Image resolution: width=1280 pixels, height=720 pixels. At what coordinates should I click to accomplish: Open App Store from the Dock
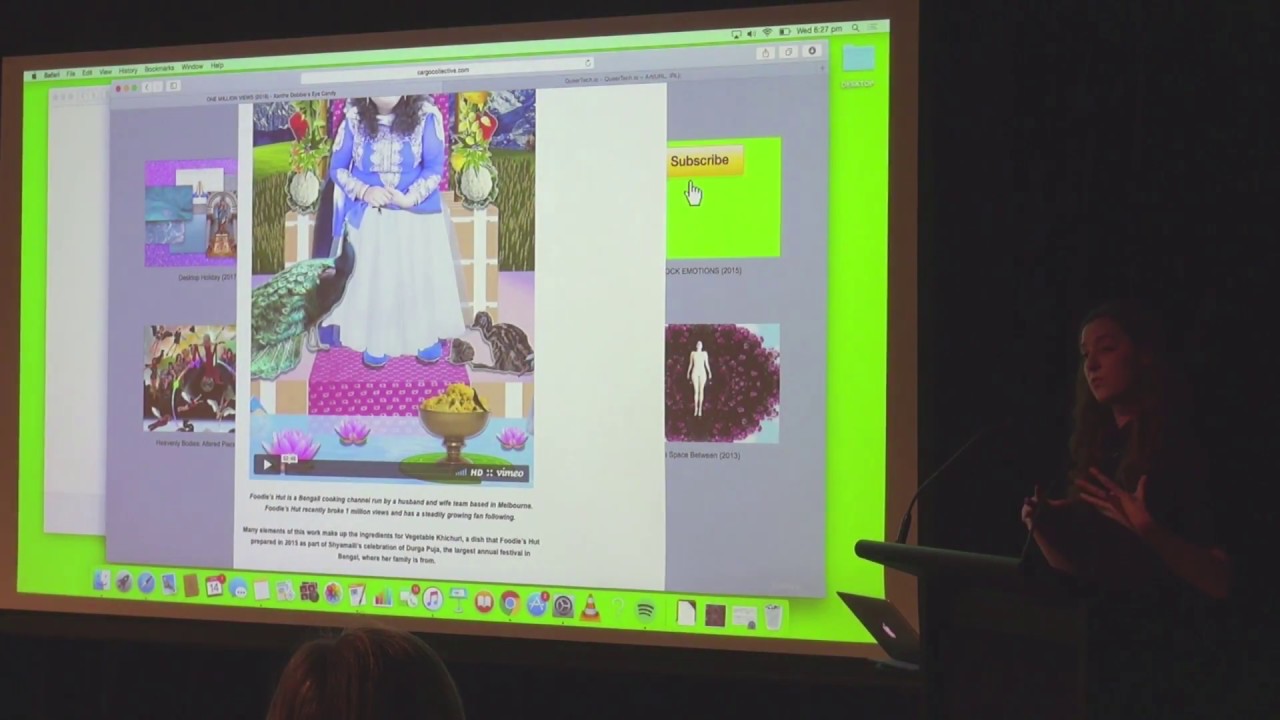pos(537,605)
